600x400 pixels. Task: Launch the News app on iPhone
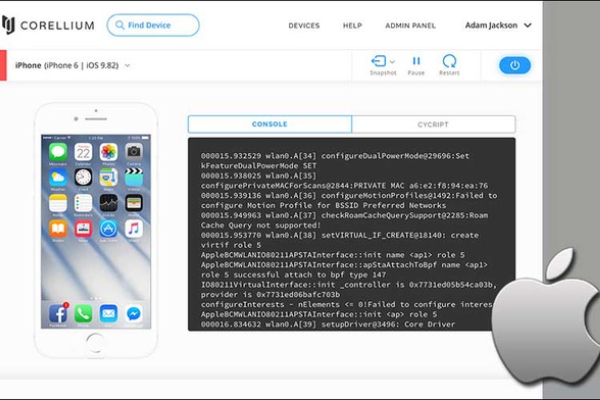pos(83,229)
